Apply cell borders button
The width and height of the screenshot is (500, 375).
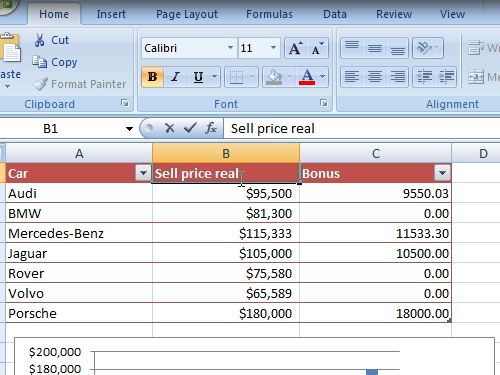(236, 77)
